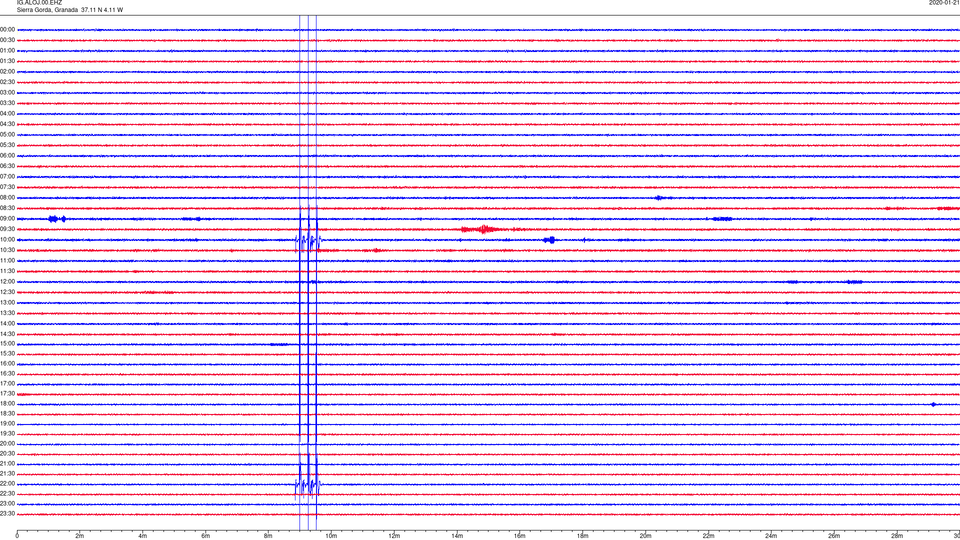Click the 14m axis tick label
The width and height of the screenshot is (960, 540).
tap(457, 536)
